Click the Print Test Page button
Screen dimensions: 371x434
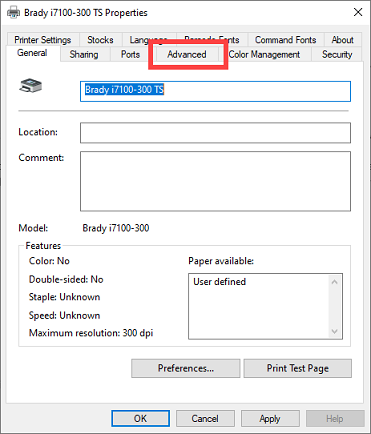(x=298, y=368)
